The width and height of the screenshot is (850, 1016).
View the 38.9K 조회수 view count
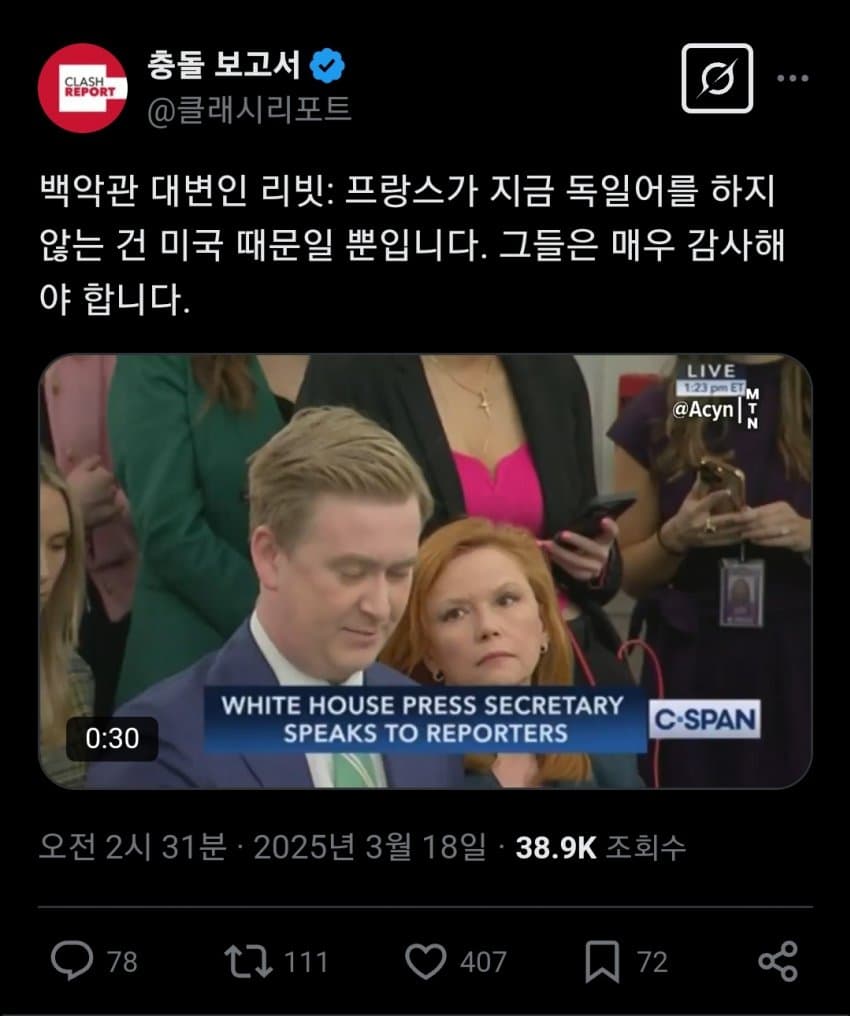click(600, 847)
